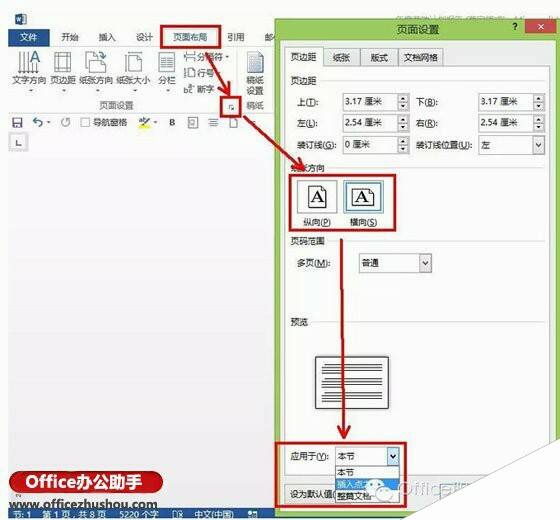Open the 页边距 margins ribbon button
This screenshot has width=560, height=520.
[x=63, y=71]
